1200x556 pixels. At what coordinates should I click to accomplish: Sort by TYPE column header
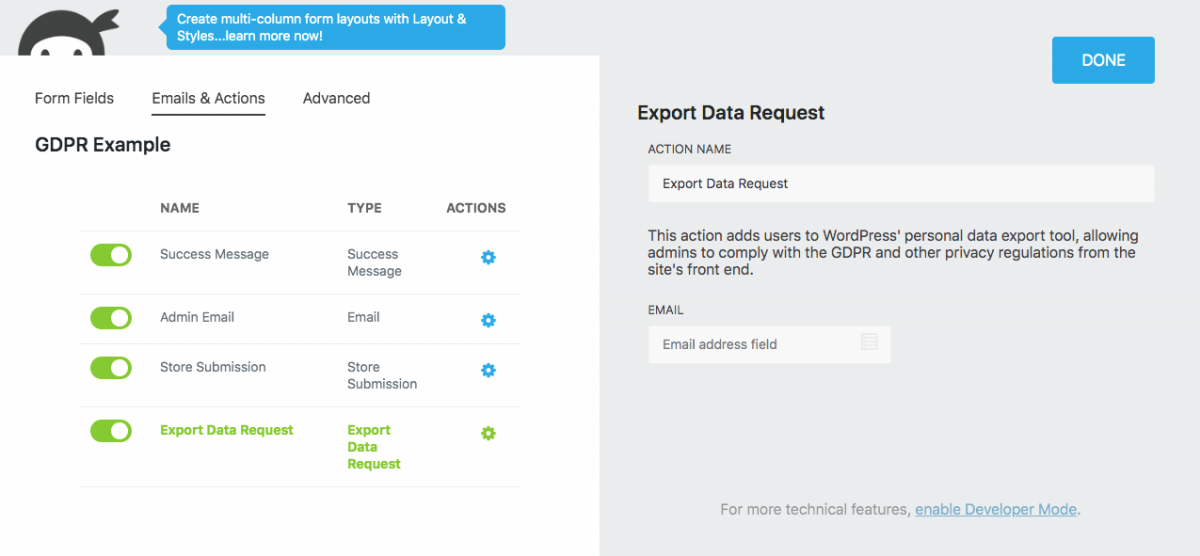(365, 208)
